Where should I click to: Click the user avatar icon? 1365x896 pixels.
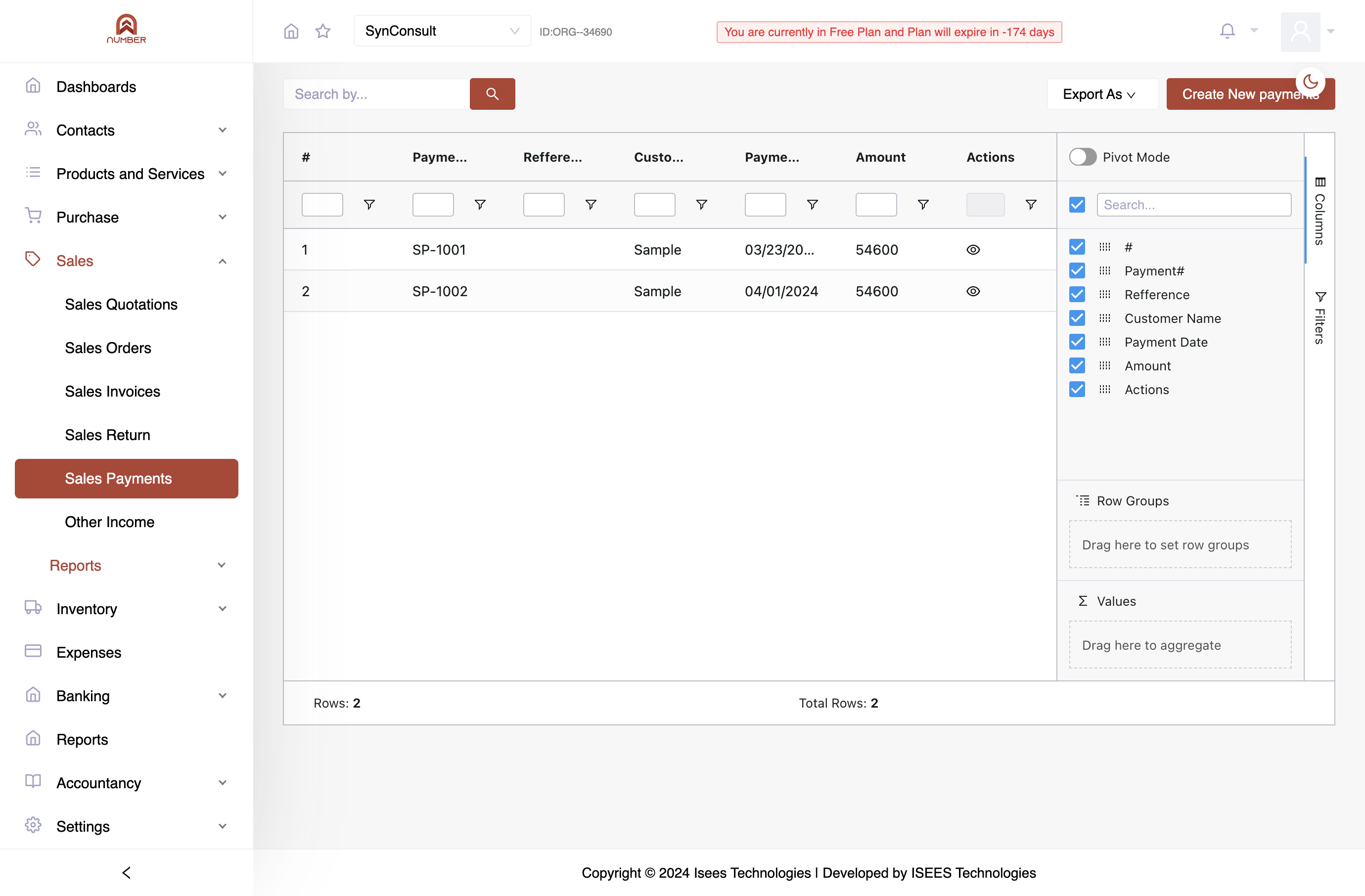tap(1300, 32)
